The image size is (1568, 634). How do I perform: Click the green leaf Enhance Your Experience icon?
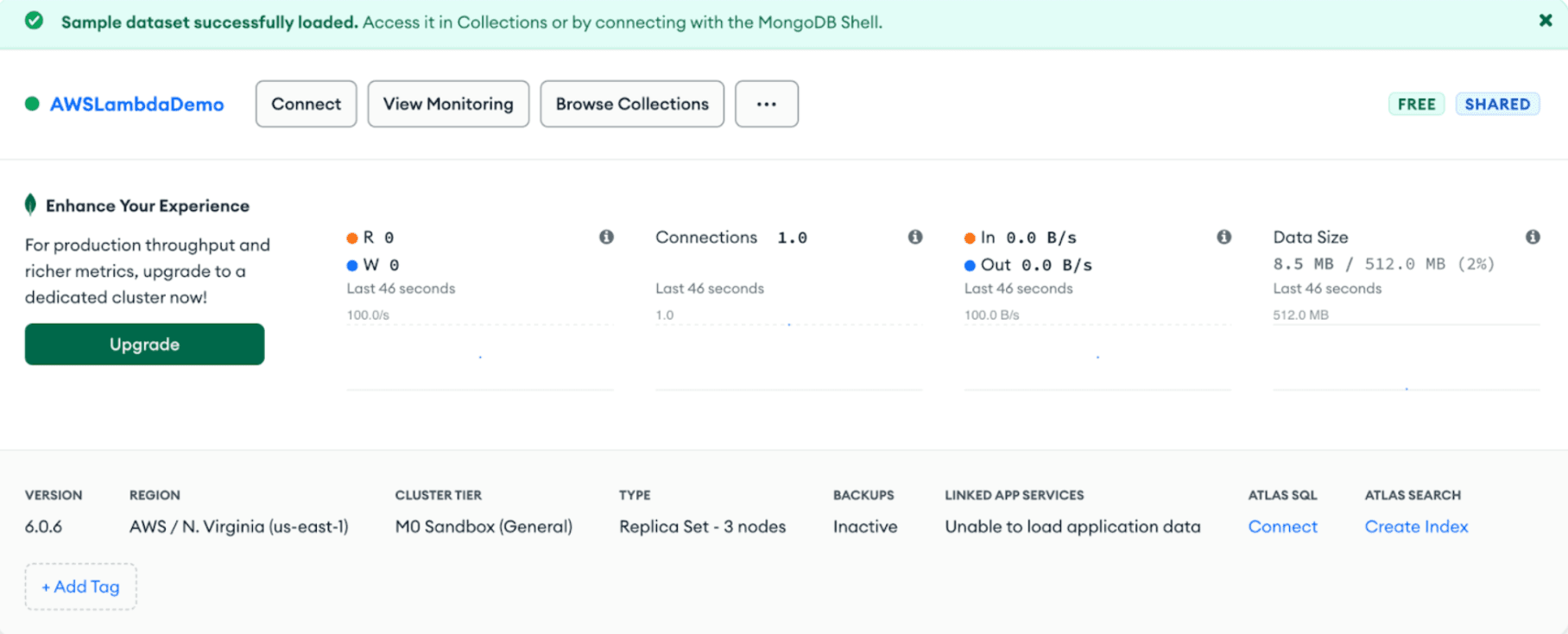31,205
